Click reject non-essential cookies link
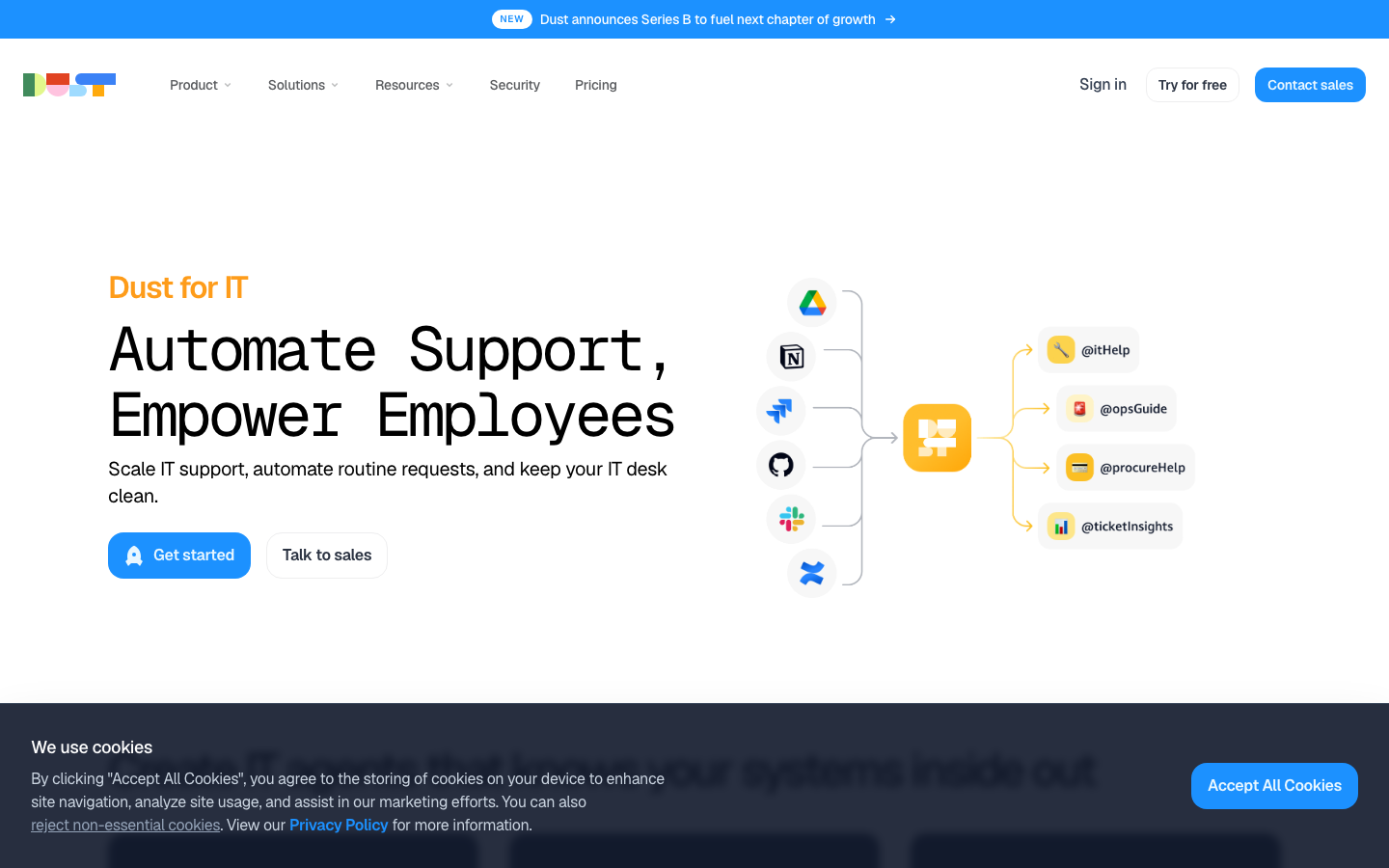This screenshot has width=1389, height=868. click(125, 826)
